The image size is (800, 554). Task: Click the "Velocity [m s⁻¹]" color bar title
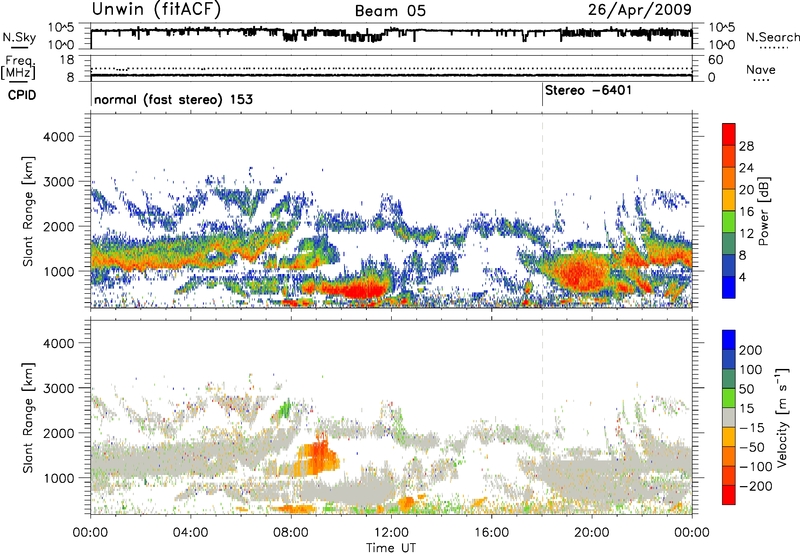782,417
